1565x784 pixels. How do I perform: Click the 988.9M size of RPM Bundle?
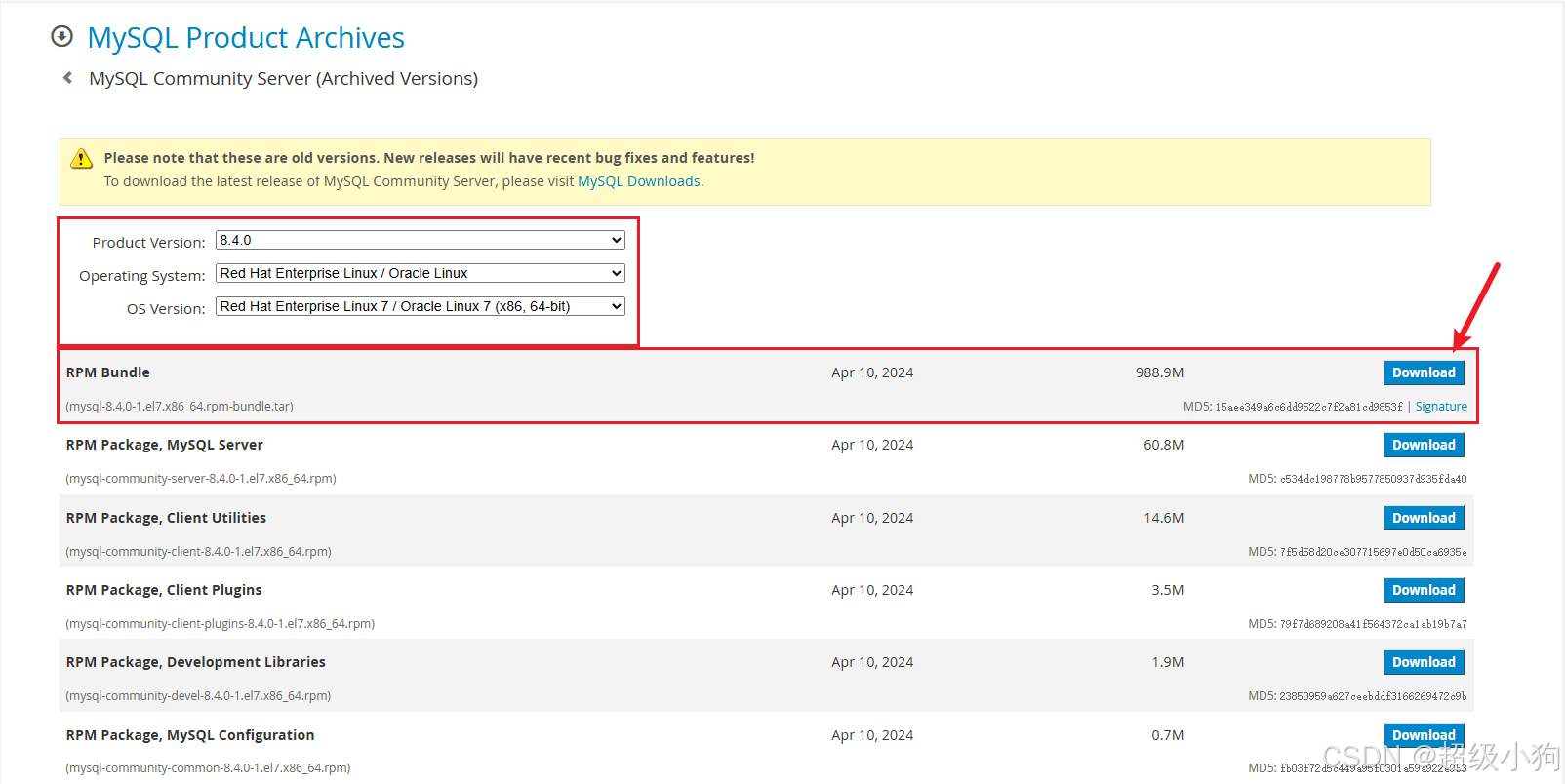coord(1159,372)
